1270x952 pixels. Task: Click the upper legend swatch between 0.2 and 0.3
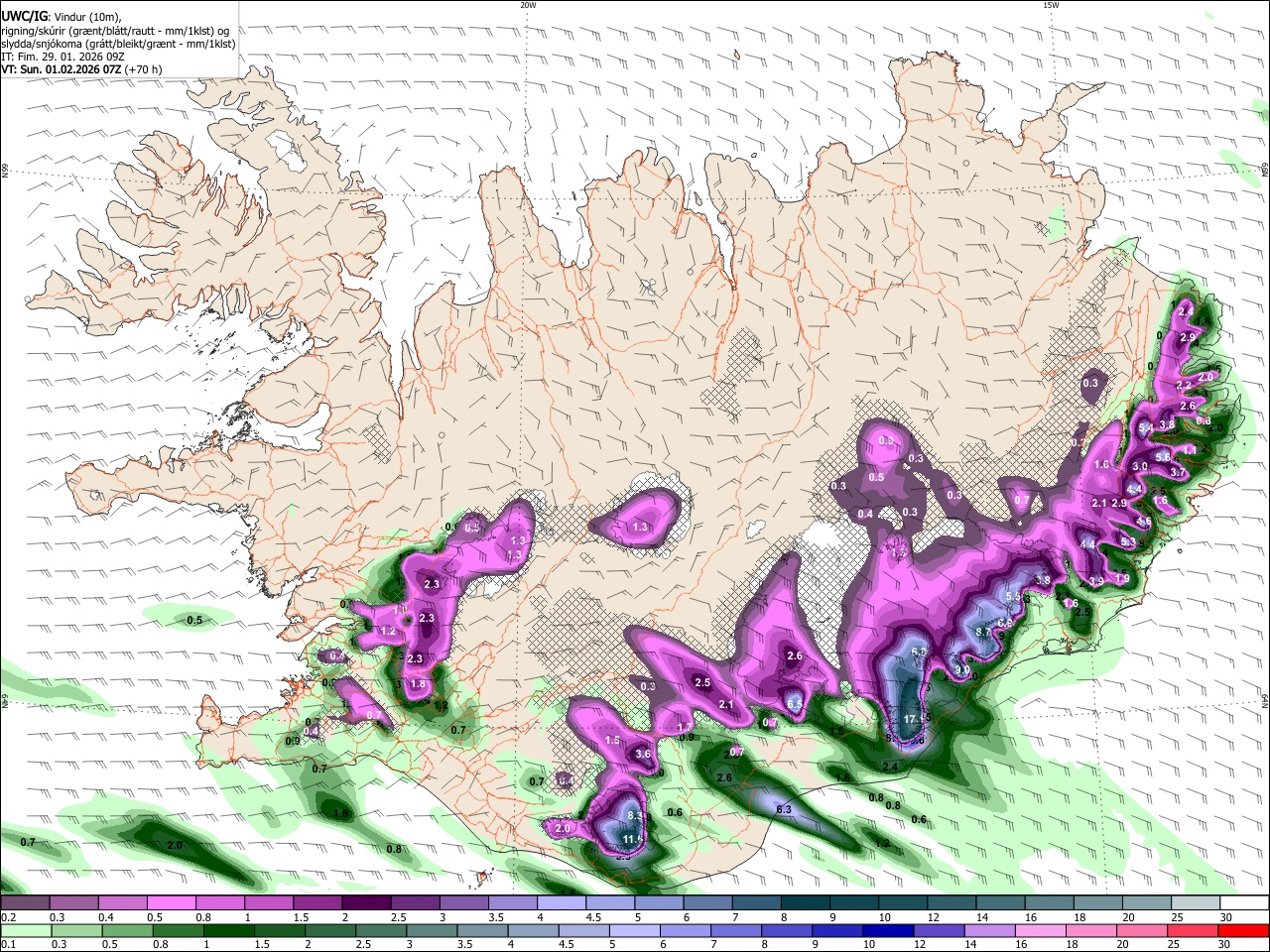[x=25, y=902]
